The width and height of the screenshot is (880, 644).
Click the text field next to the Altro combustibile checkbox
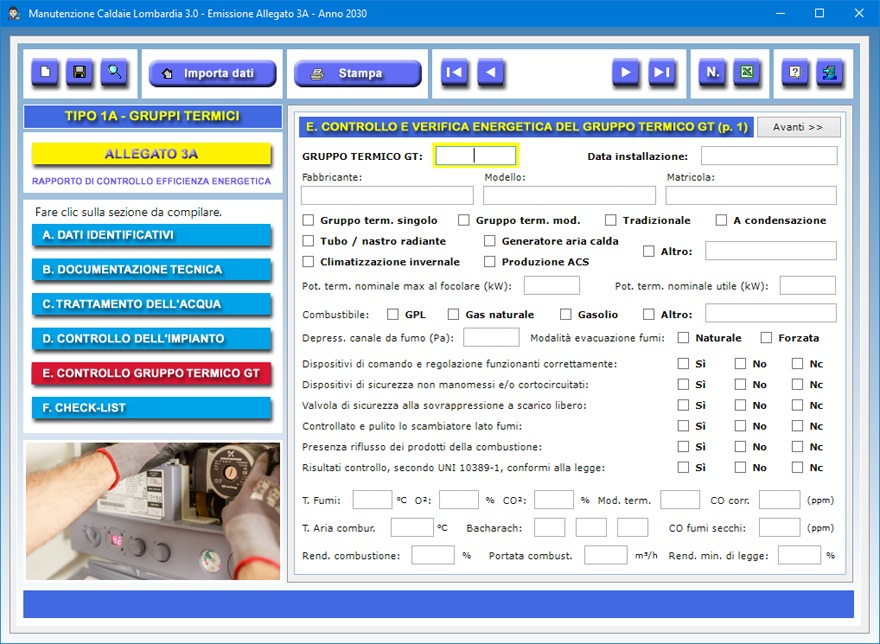(x=771, y=313)
